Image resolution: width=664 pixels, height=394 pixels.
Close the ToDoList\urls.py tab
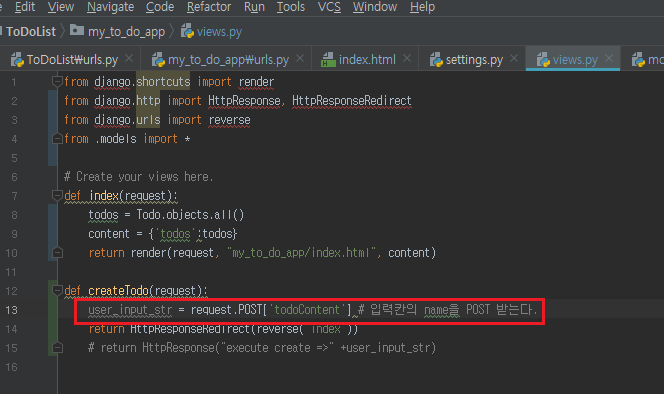[x=129, y=58]
